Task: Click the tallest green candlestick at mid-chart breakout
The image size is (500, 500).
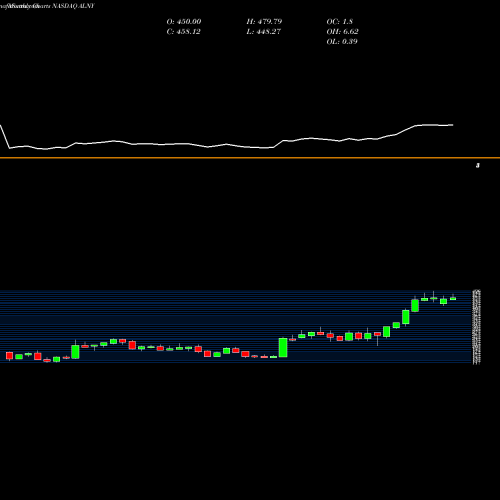Action: [x=283, y=348]
